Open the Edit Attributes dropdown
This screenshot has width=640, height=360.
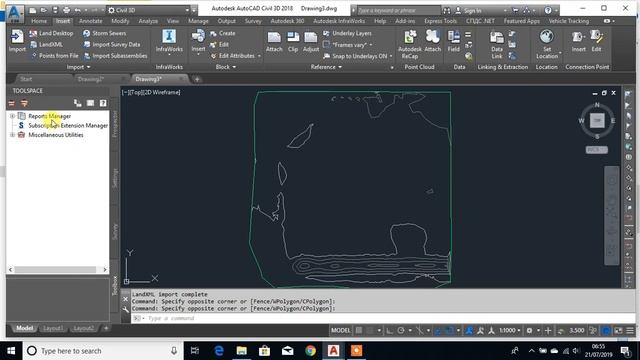260,56
